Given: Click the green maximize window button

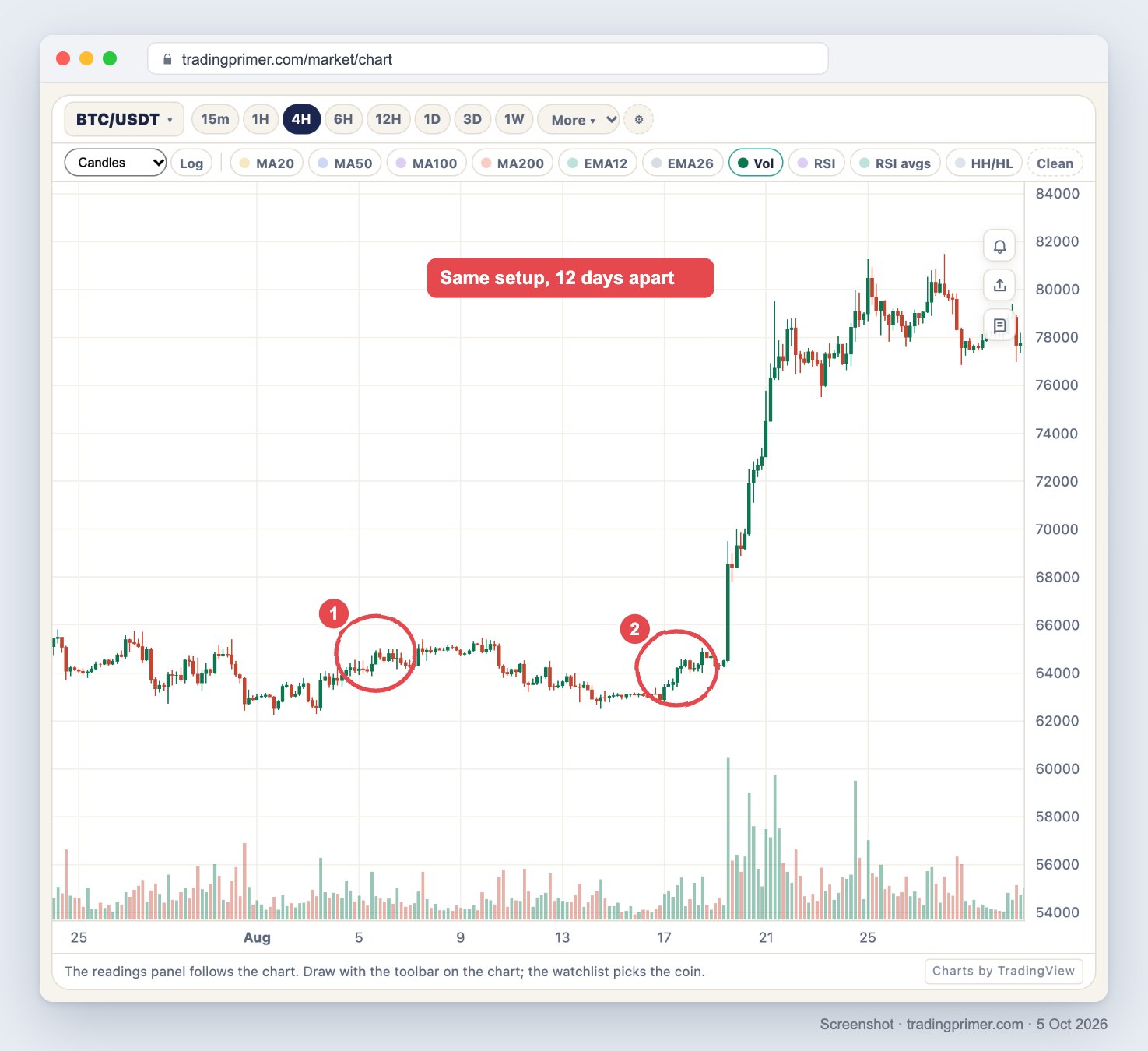Looking at the screenshot, I should [110, 58].
